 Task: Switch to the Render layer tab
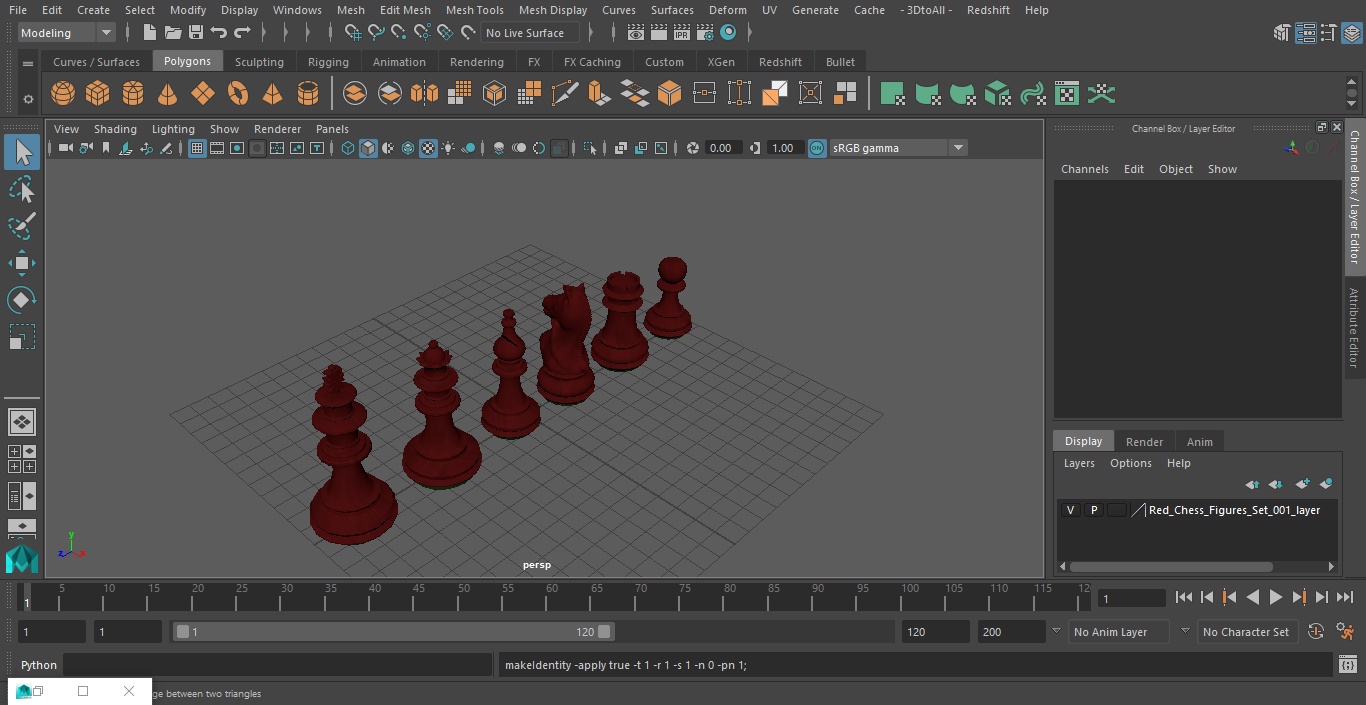(1144, 442)
